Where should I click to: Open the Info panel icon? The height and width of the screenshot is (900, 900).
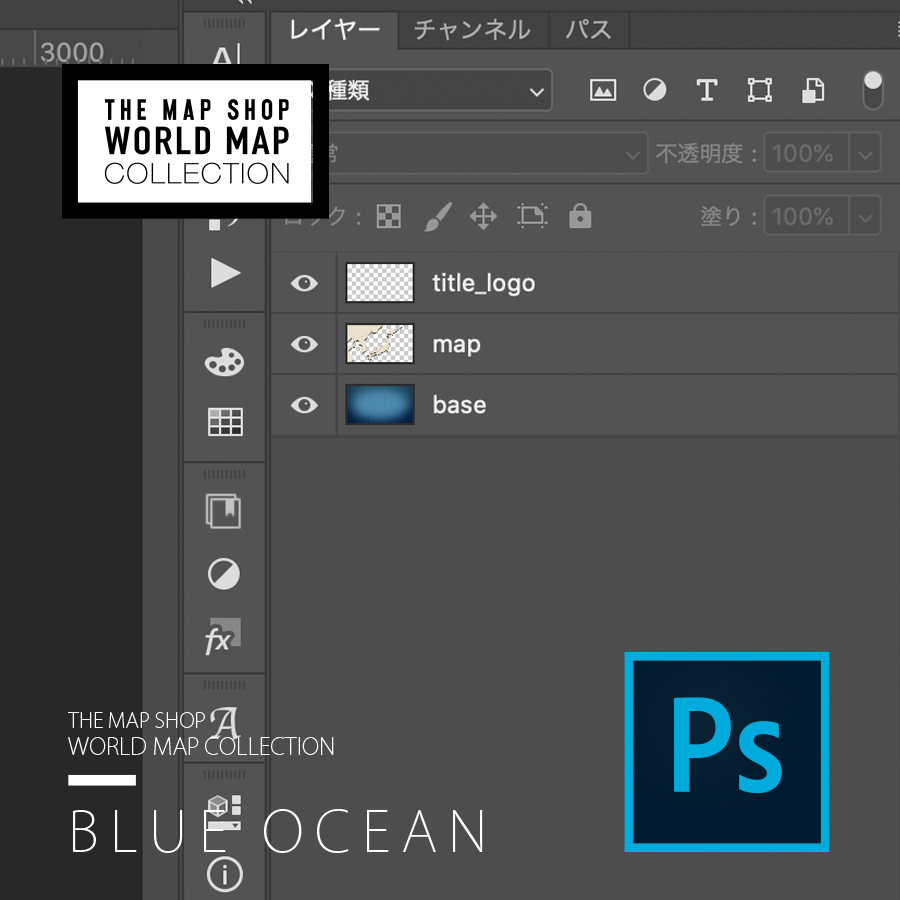coord(224,875)
